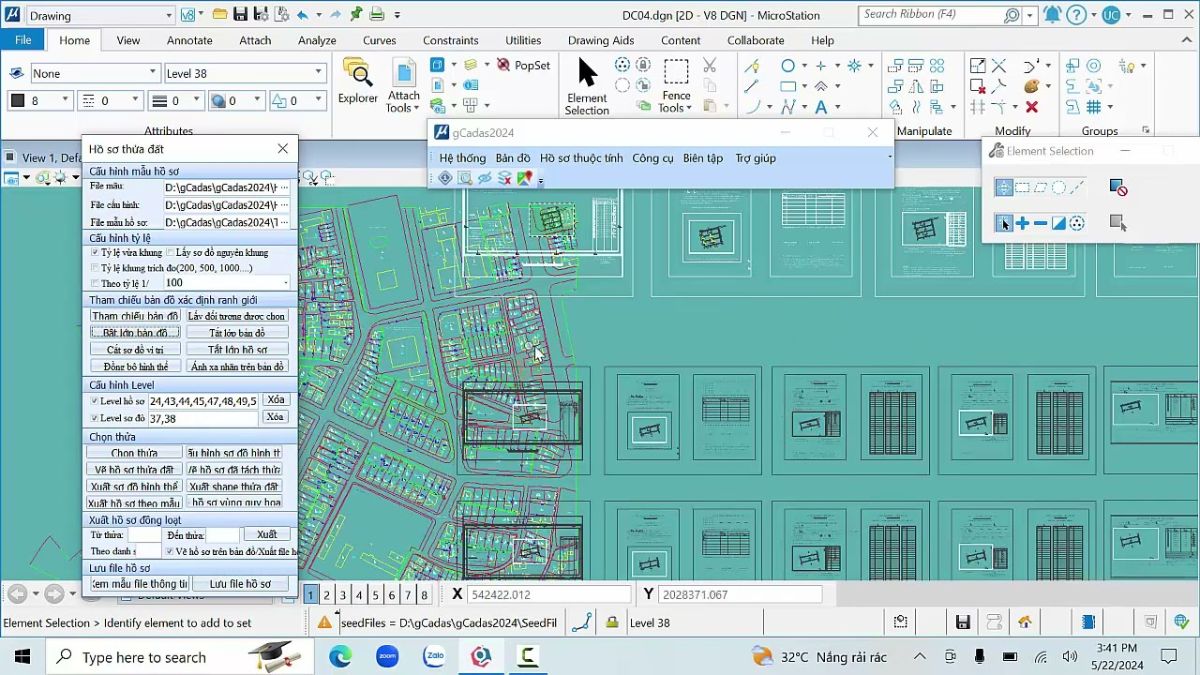
Task: Choose Subtract mode minus in Element Selection window
Action: [x=1040, y=223]
